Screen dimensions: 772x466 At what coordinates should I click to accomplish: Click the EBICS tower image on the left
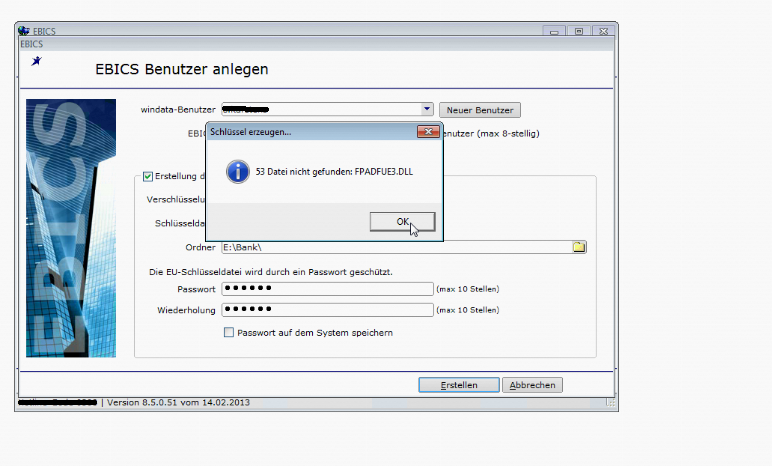(x=71, y=228)
